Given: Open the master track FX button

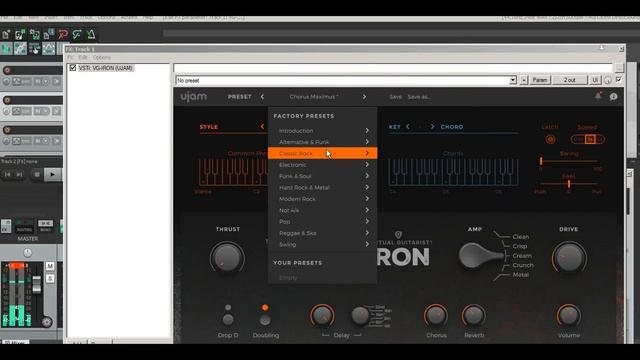Looking at the screenshot, I should coord(6,226).
